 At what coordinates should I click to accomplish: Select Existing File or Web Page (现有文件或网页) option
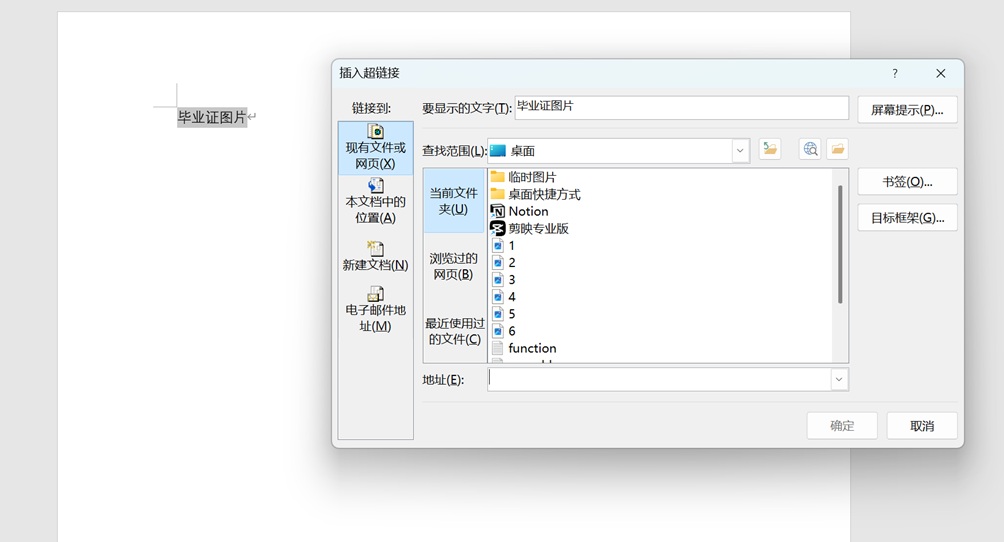[x=375, y=148]
